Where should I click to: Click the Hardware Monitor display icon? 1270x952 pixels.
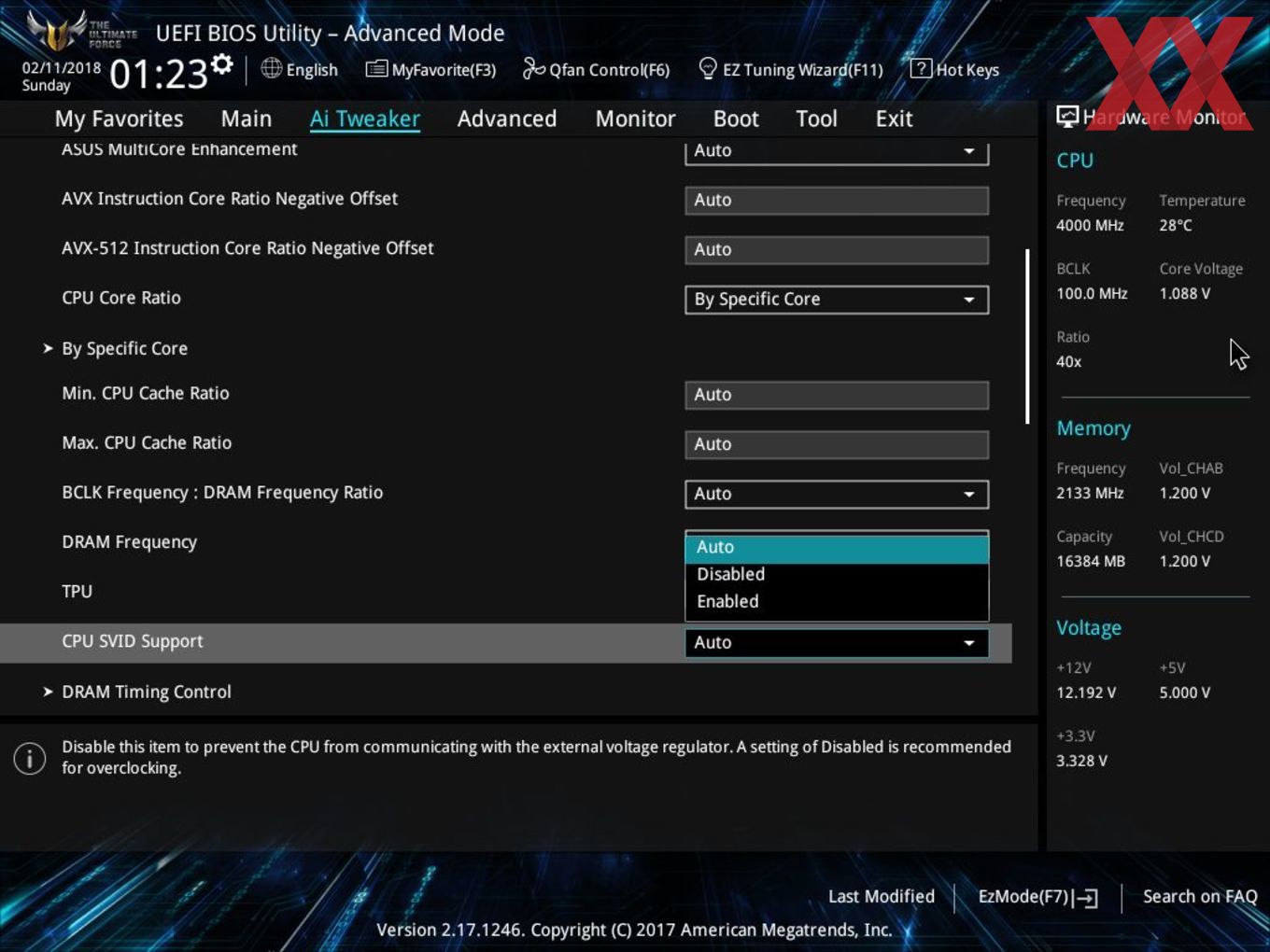[x=1066, y=117]
